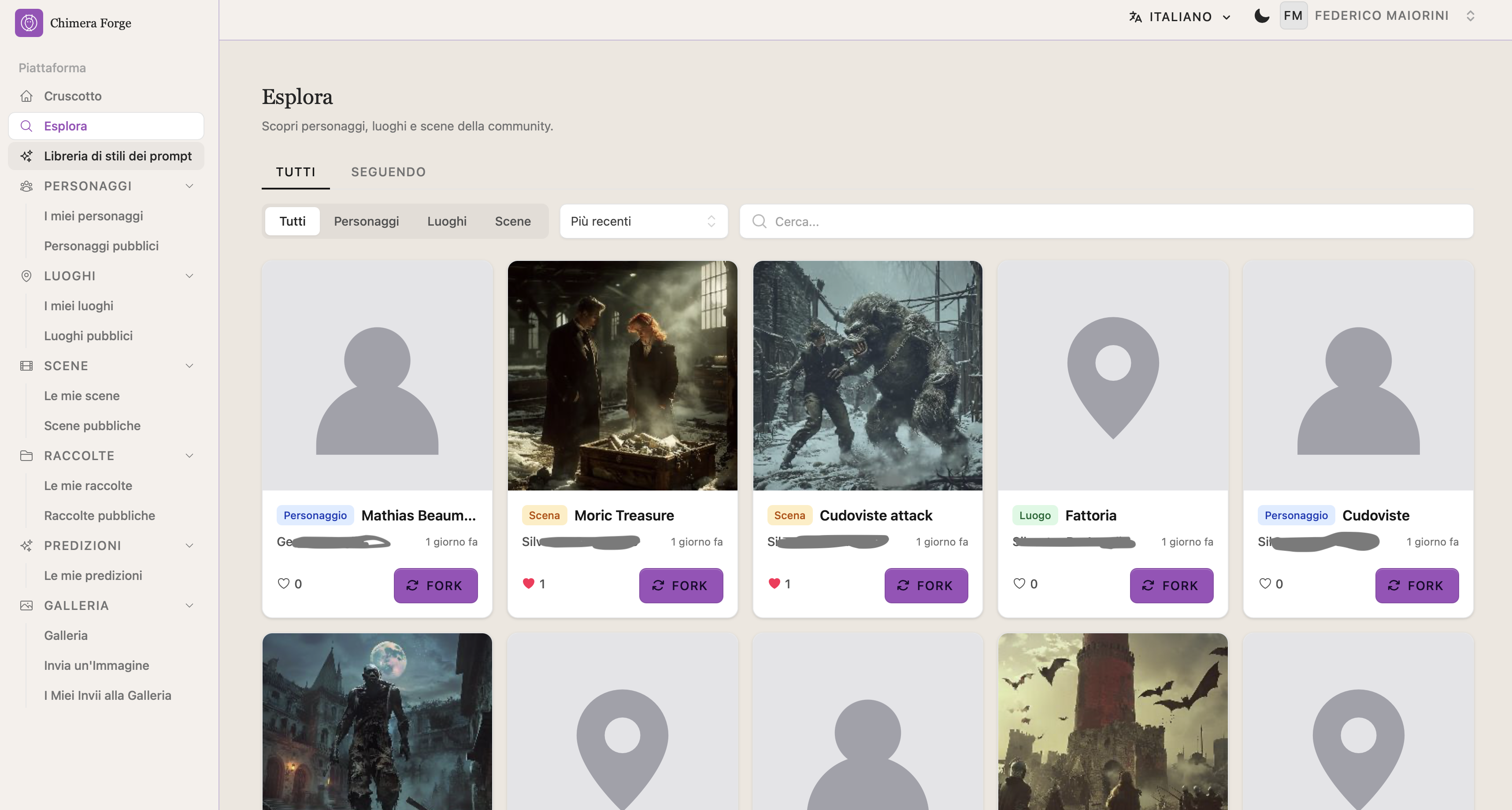Screen dimensions: 1512x810
Task: Fork the Cudoviste character
Action: pos(1417,585)
